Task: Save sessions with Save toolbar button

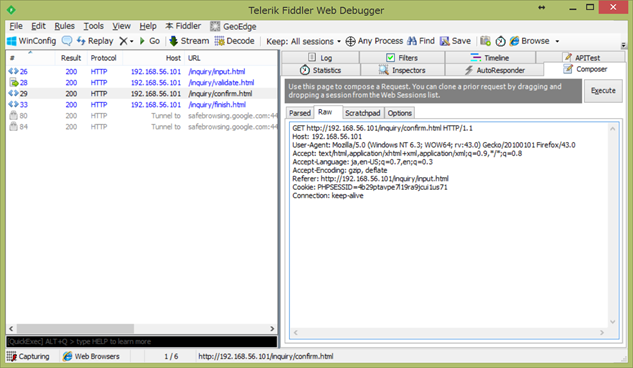Action: [x=455, y=41]
